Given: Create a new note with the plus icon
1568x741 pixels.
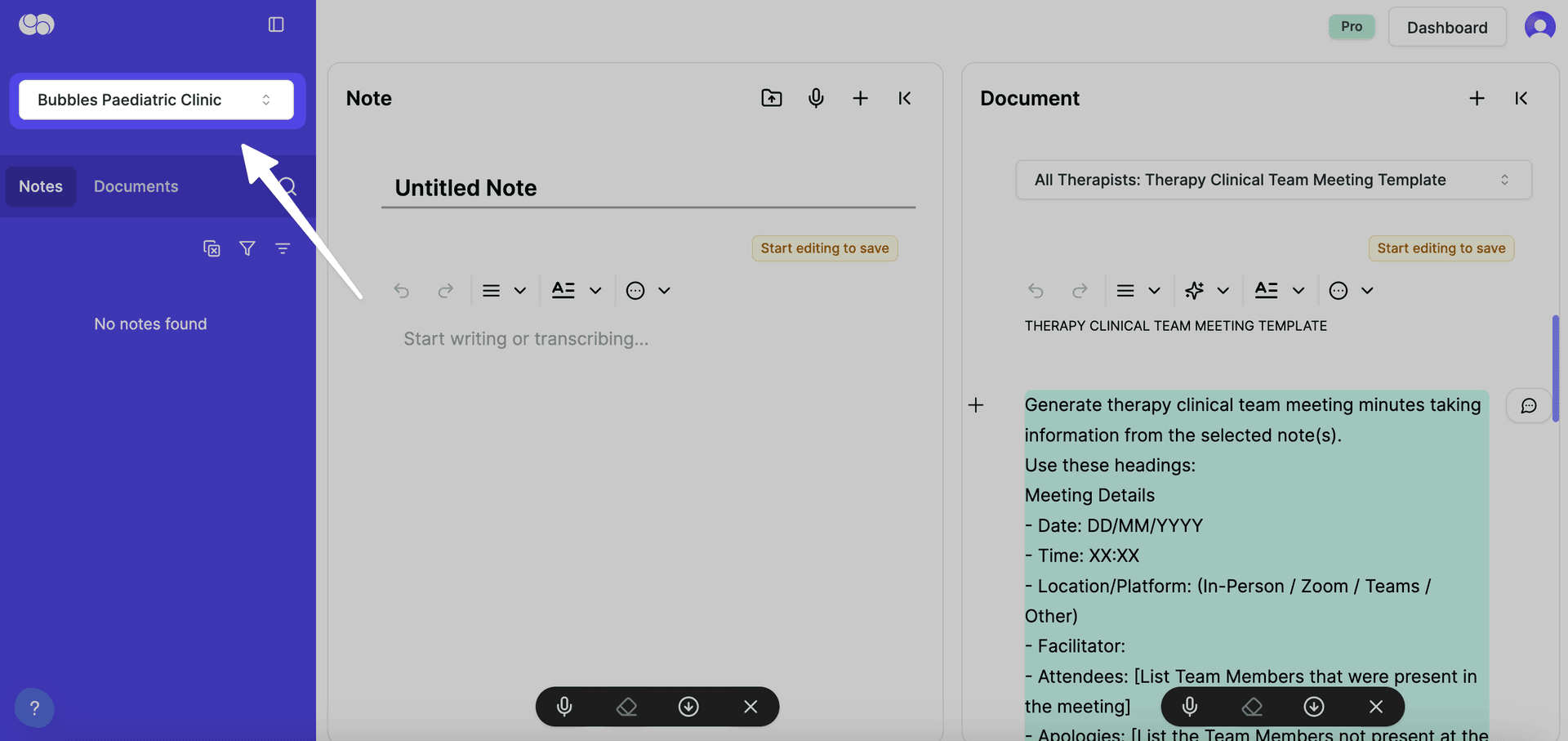Looking at the screenshot, I should pyautogui.click(x=861, y=98).
